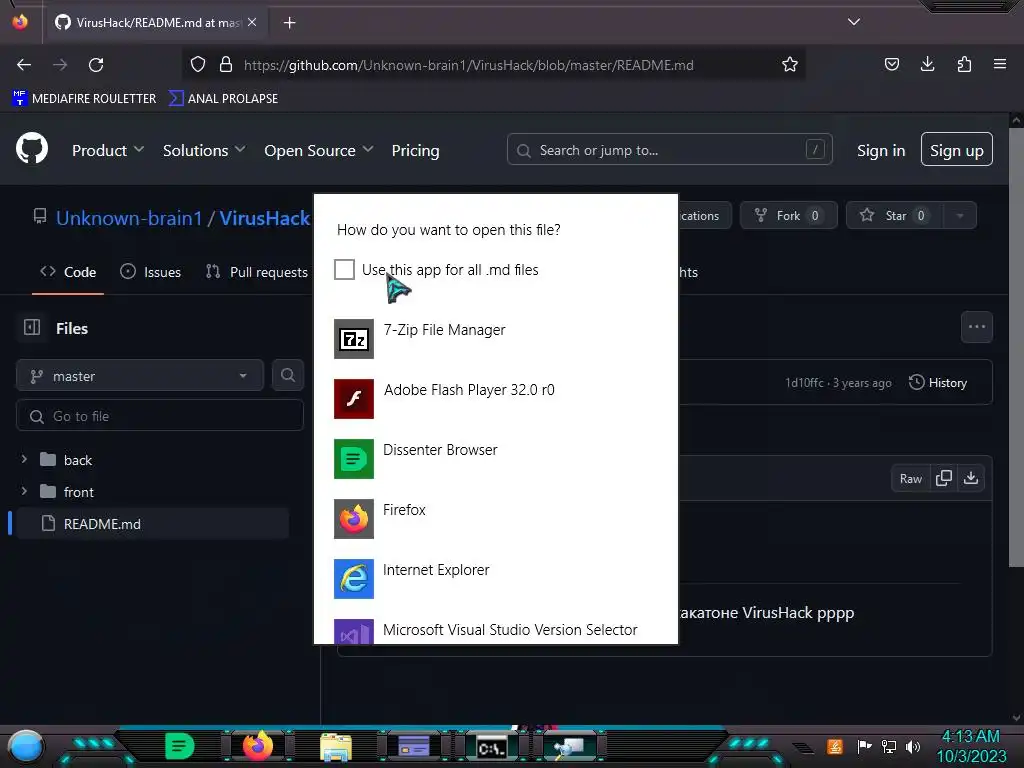Focus 'Search or jump to' box
This screenshot has width=1024, height=768.
(x=669, y=150)
